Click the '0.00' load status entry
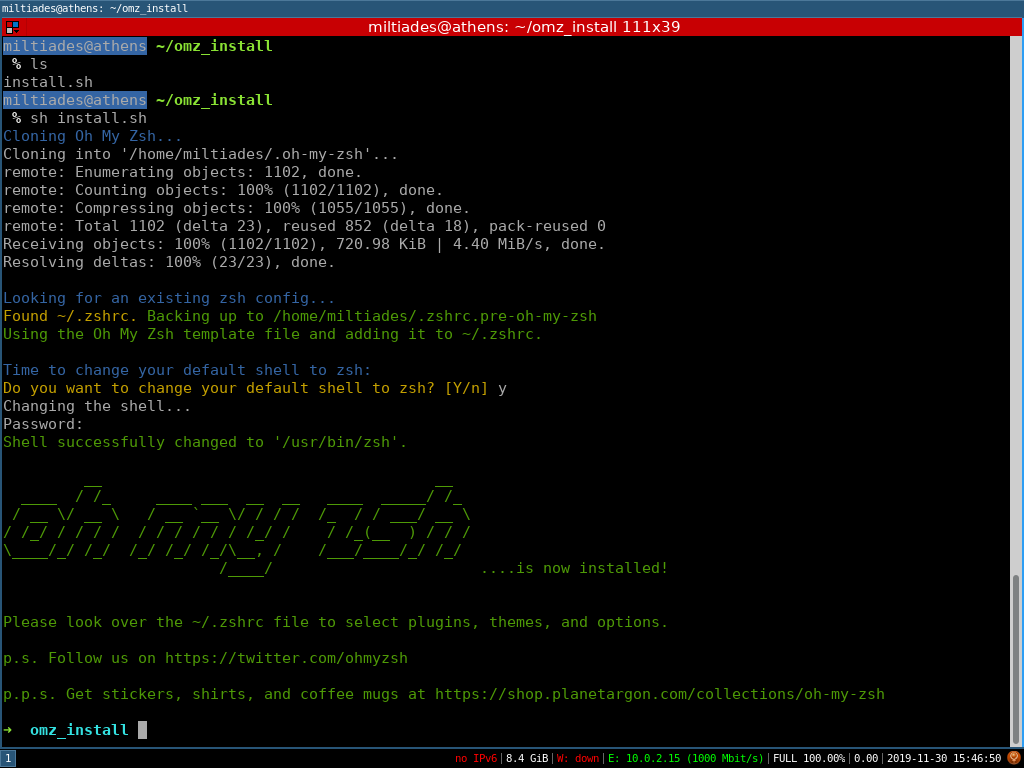 pyautogui.click(x=866, y=759)
